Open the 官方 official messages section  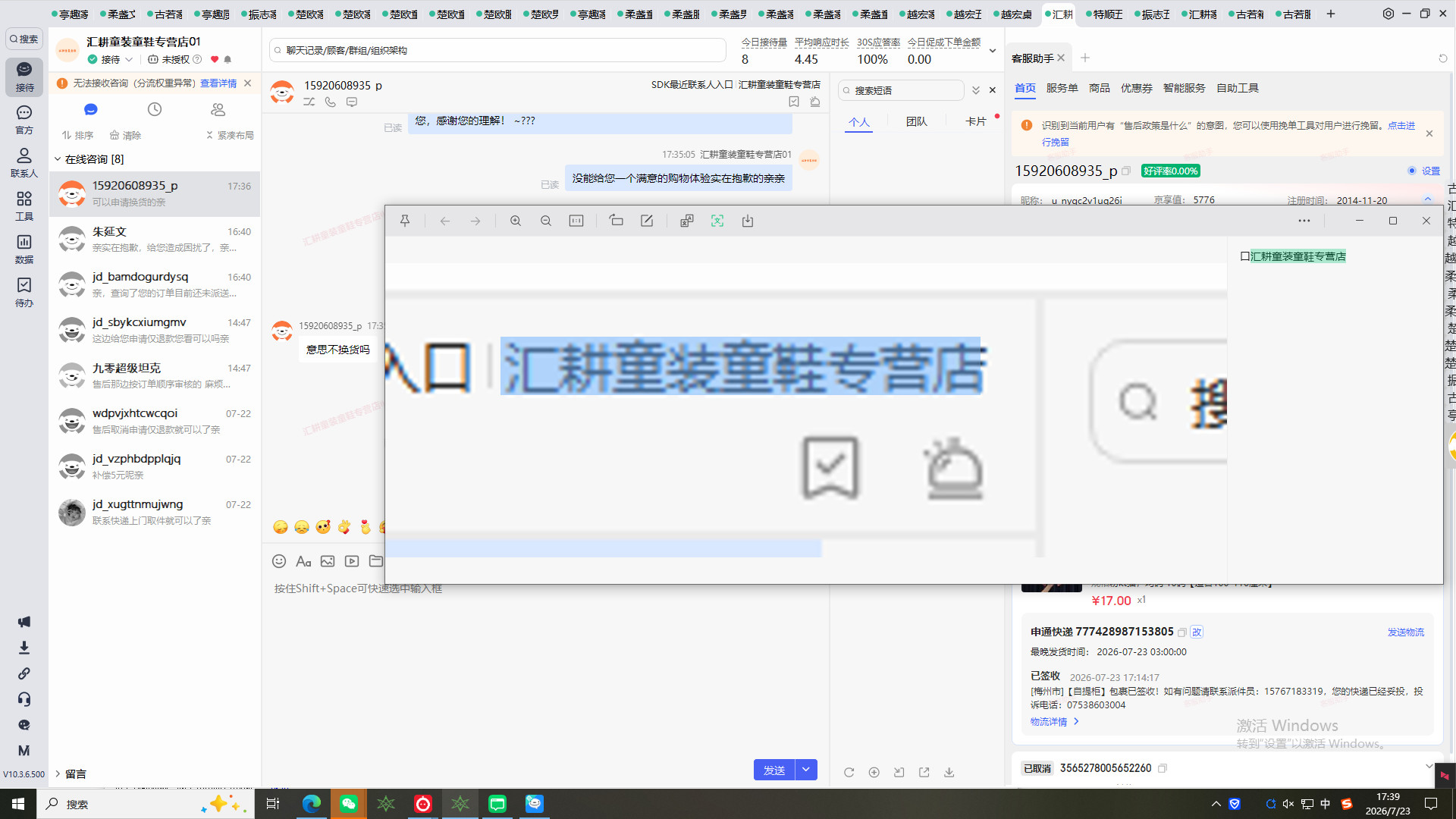tap(24, 120)
